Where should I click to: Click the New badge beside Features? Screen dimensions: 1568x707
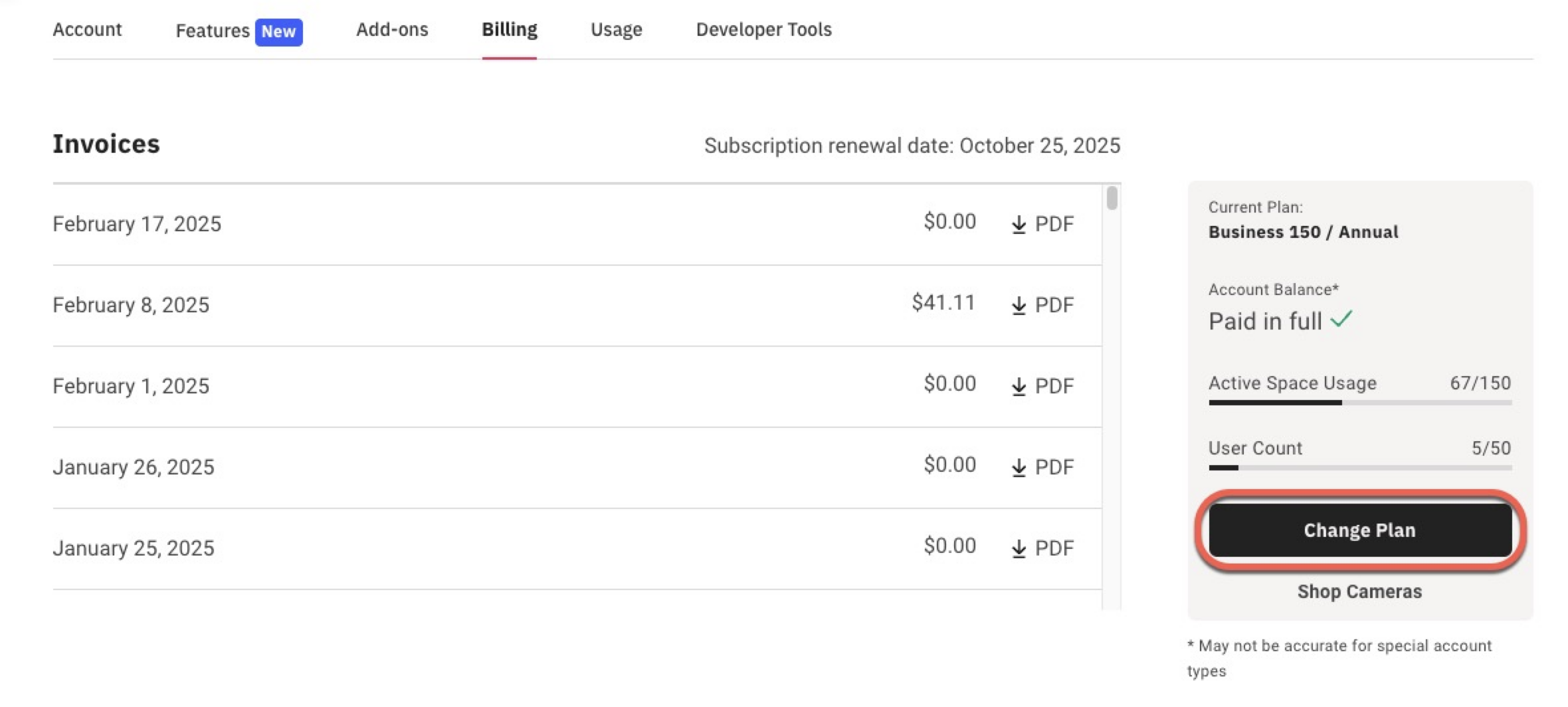click(x=278, y=31)
